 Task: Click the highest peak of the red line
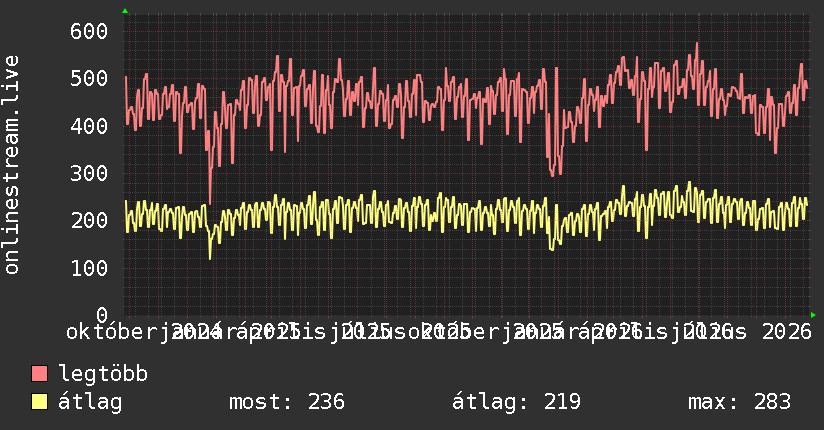[697, 44]
